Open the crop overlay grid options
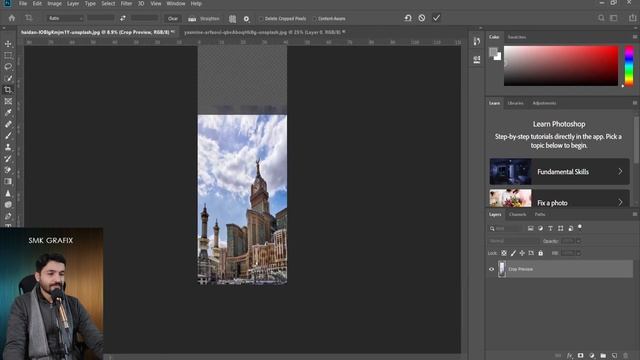 (232, 19)
